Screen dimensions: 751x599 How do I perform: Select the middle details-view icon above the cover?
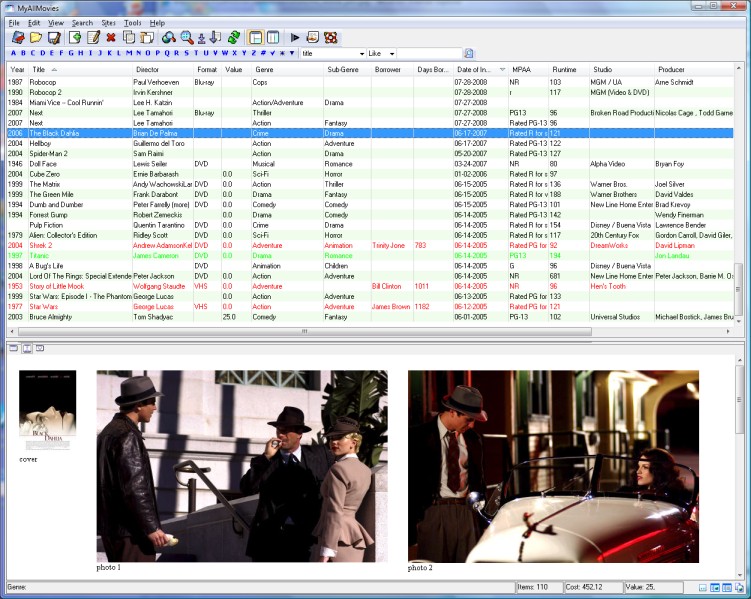pyautogui.click(x=27, y=348)
